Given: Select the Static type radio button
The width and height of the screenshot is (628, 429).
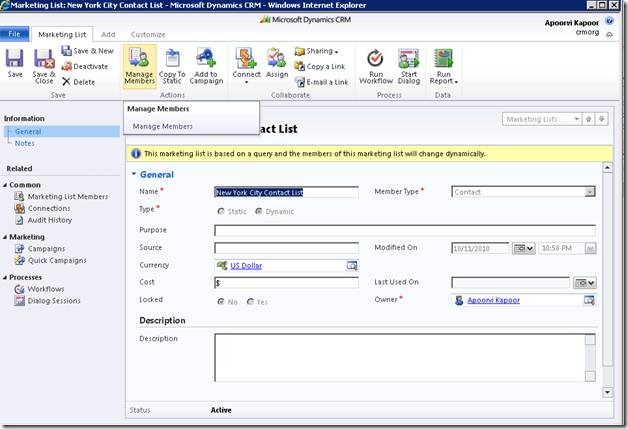Looking at the screenshot, I should [221, 211].
